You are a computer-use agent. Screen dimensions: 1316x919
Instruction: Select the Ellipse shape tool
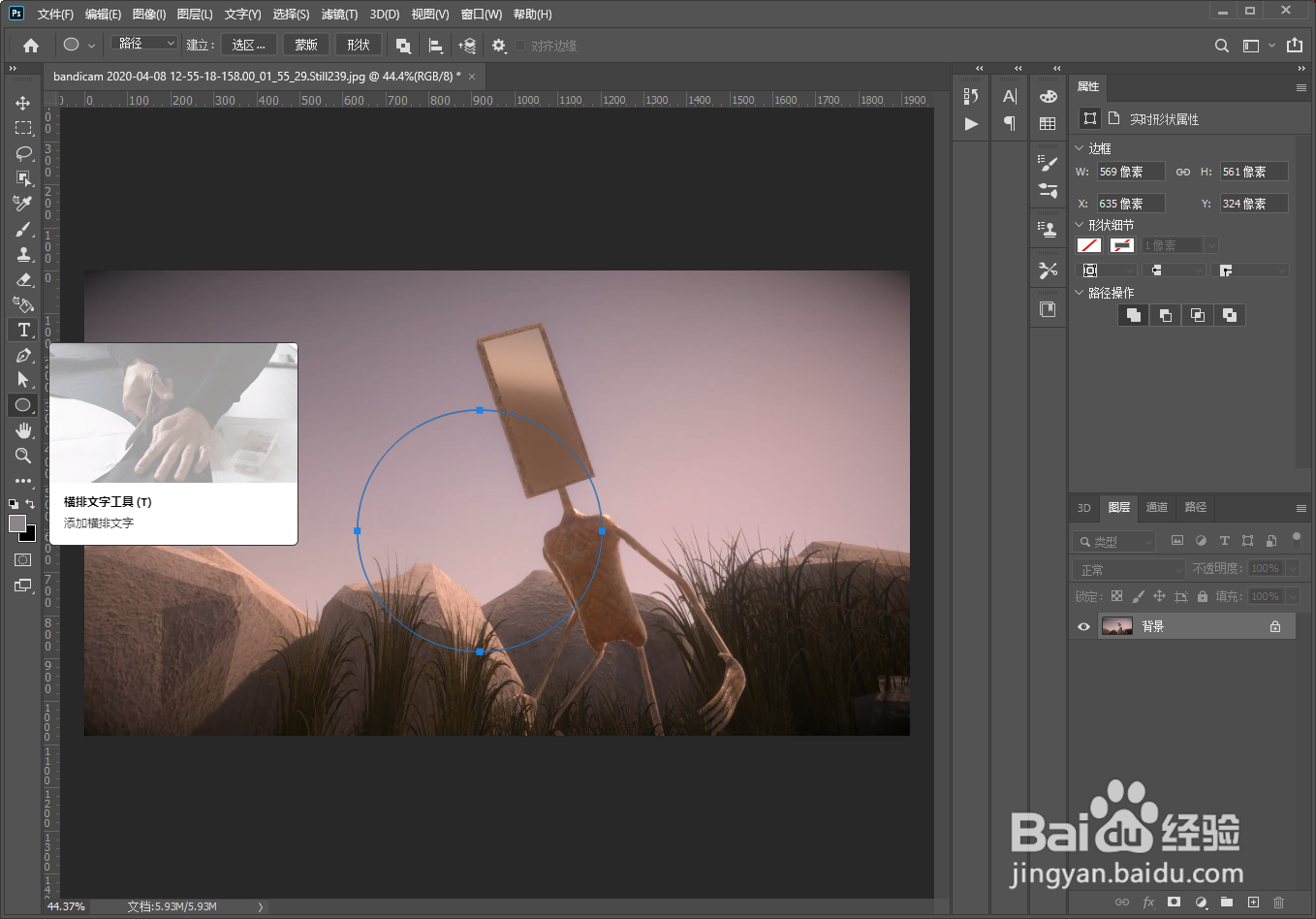point(23,405)
